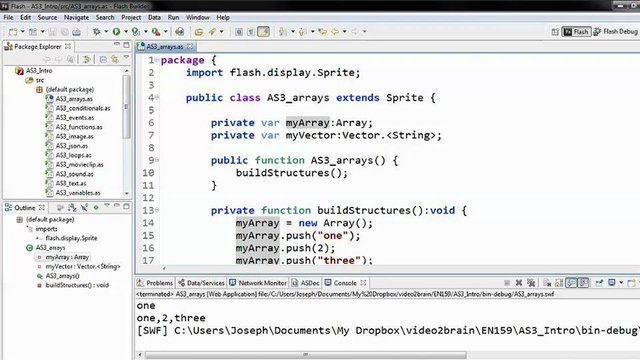Click the Outline hide non-public members icon

pos(84,208)
